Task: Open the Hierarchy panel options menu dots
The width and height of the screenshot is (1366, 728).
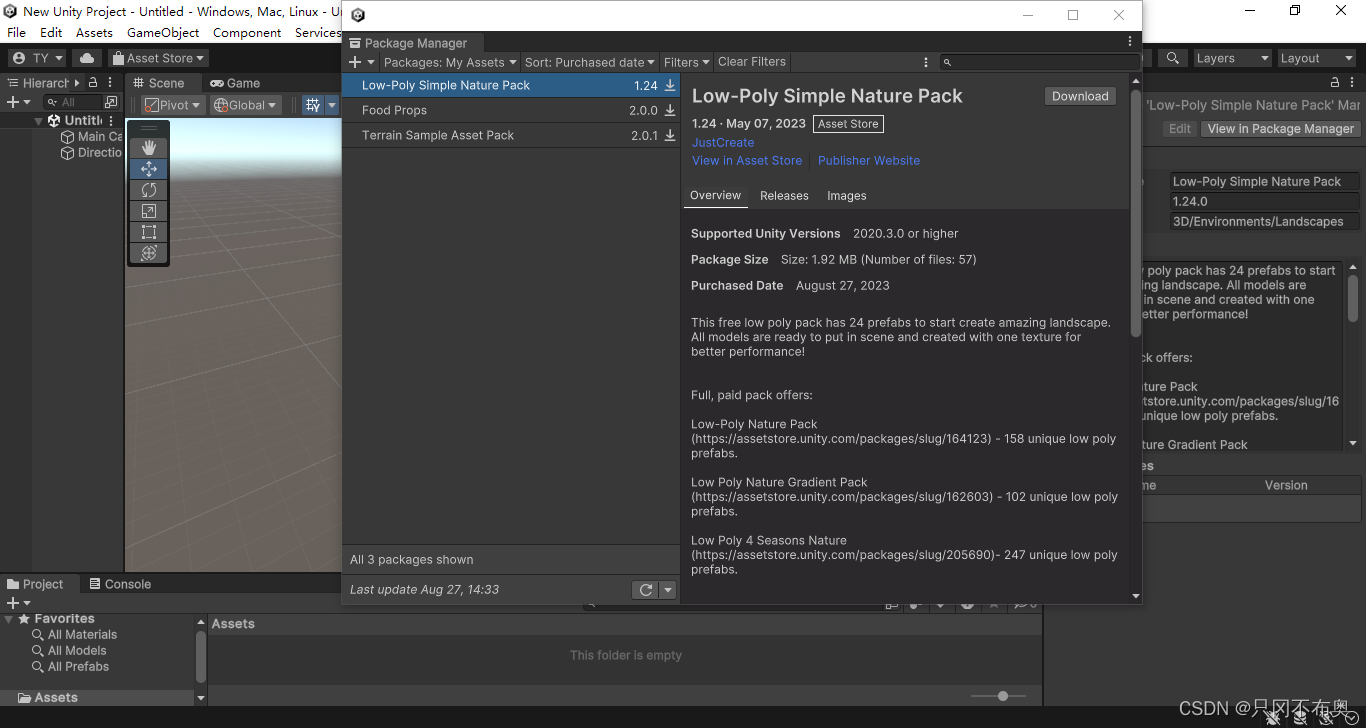Action: coord(112,83)
